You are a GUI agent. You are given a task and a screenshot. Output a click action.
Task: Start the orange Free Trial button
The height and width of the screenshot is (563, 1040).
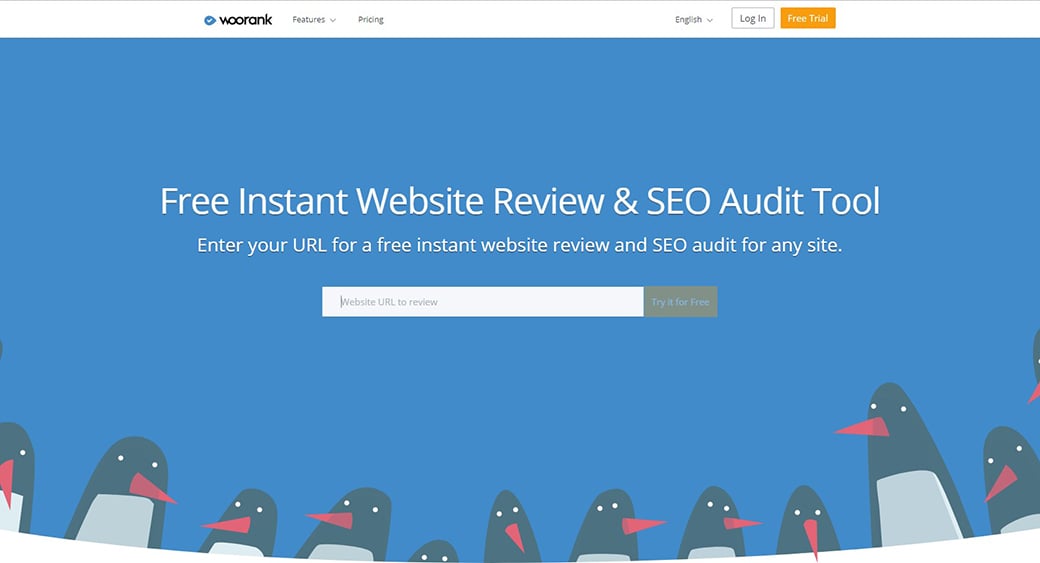point(807,19)
